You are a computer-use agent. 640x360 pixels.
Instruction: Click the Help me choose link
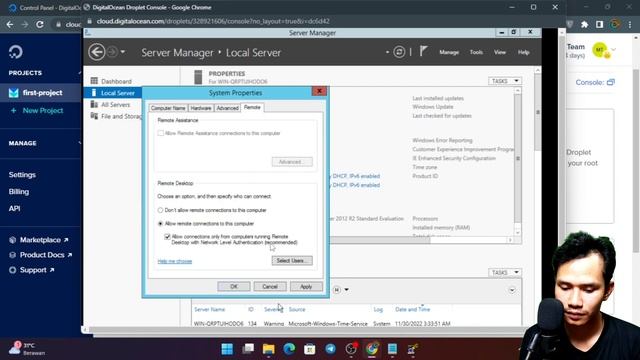[x=175, y=261]
